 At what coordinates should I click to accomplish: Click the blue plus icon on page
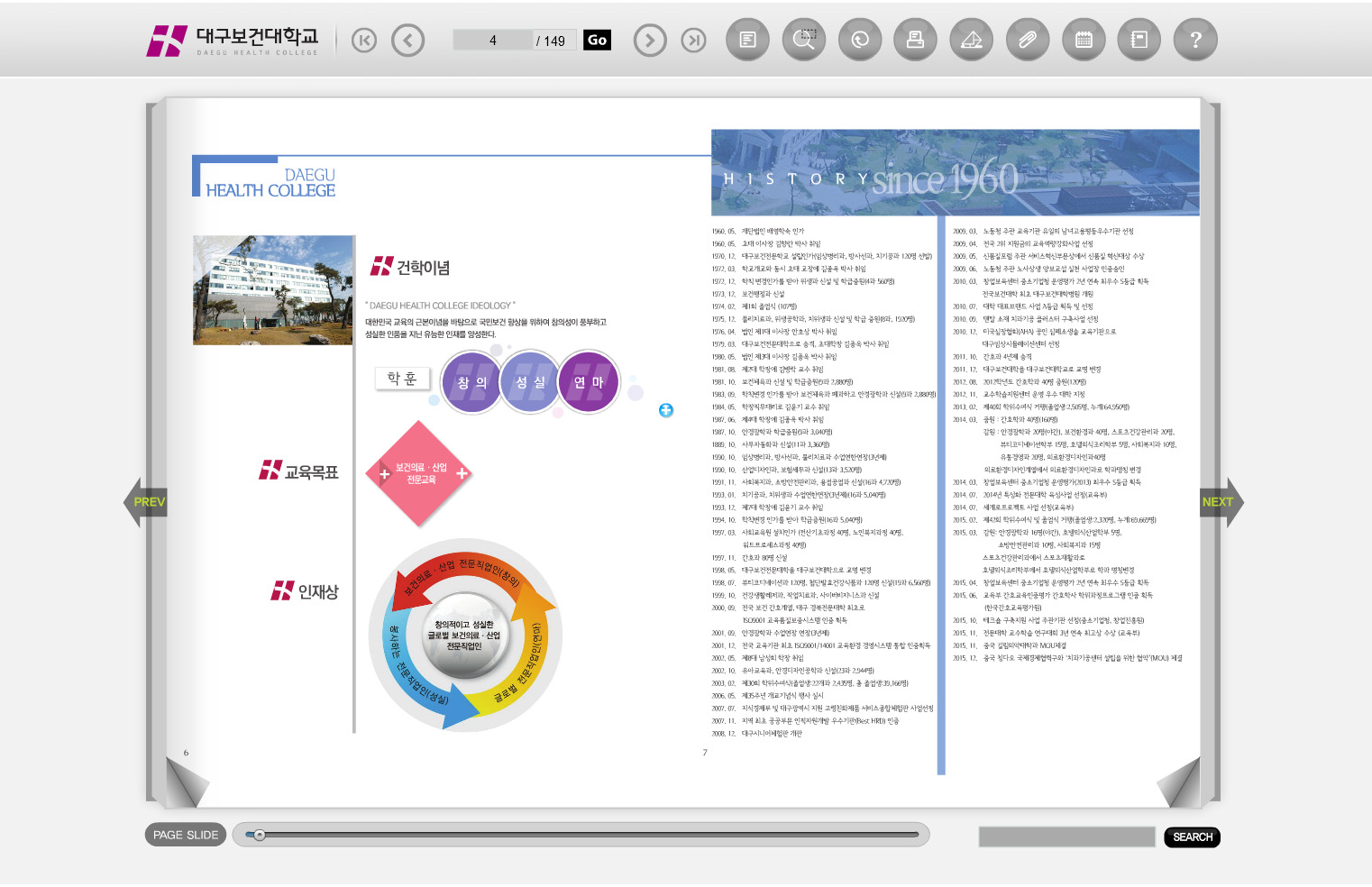coord(666,410)
